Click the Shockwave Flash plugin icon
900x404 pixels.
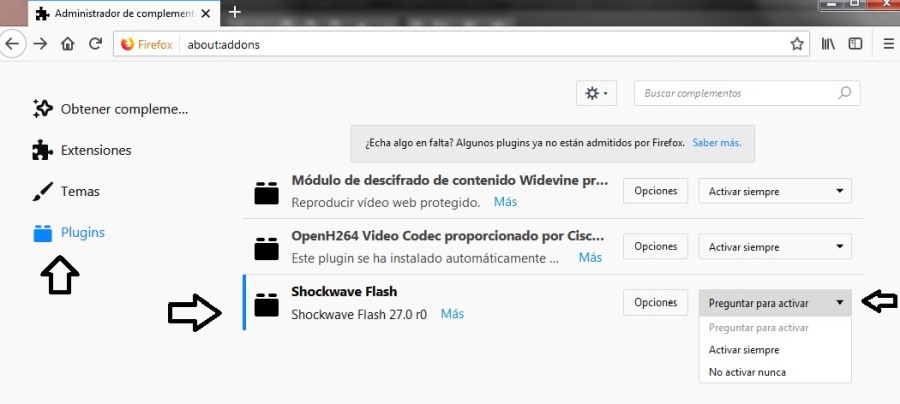click(266, 305)
